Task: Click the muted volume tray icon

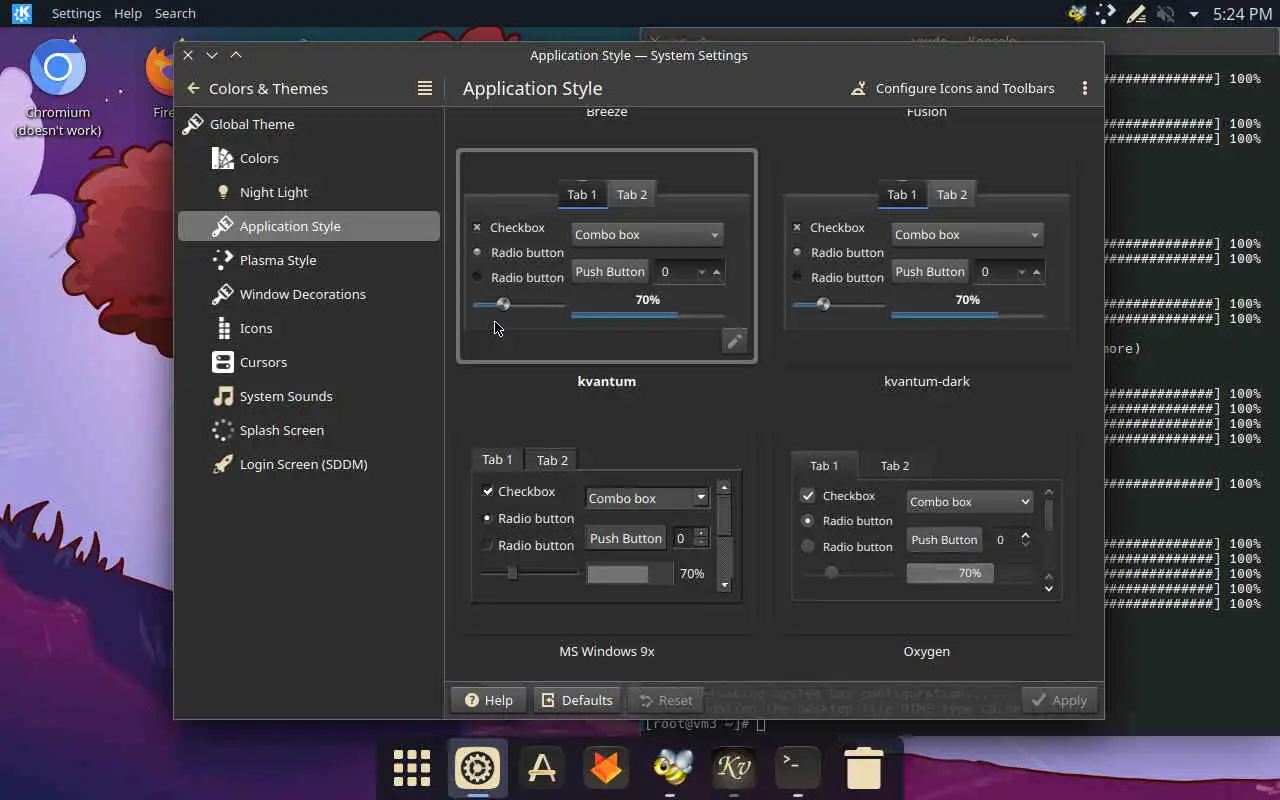Action: [x=1165, y=14]
